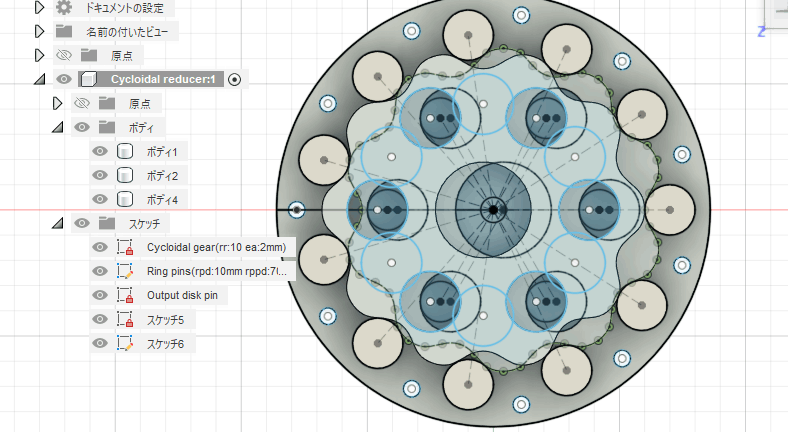
Task: Expand the 名前の付いたビュー folder
Action: tap(39, 31)
